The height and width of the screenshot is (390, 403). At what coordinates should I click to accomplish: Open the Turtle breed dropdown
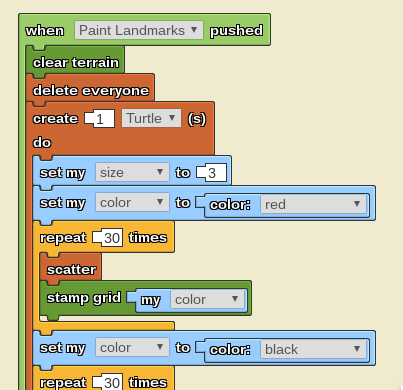(151, 118)
